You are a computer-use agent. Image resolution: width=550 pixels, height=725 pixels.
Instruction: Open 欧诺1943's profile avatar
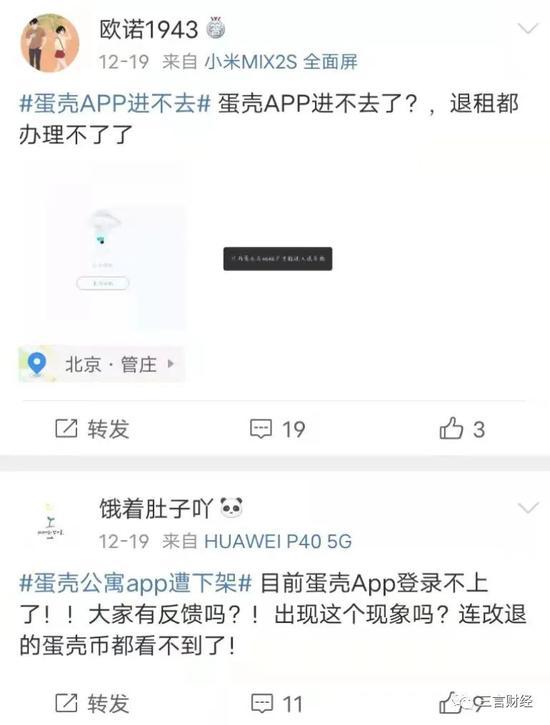49,43
